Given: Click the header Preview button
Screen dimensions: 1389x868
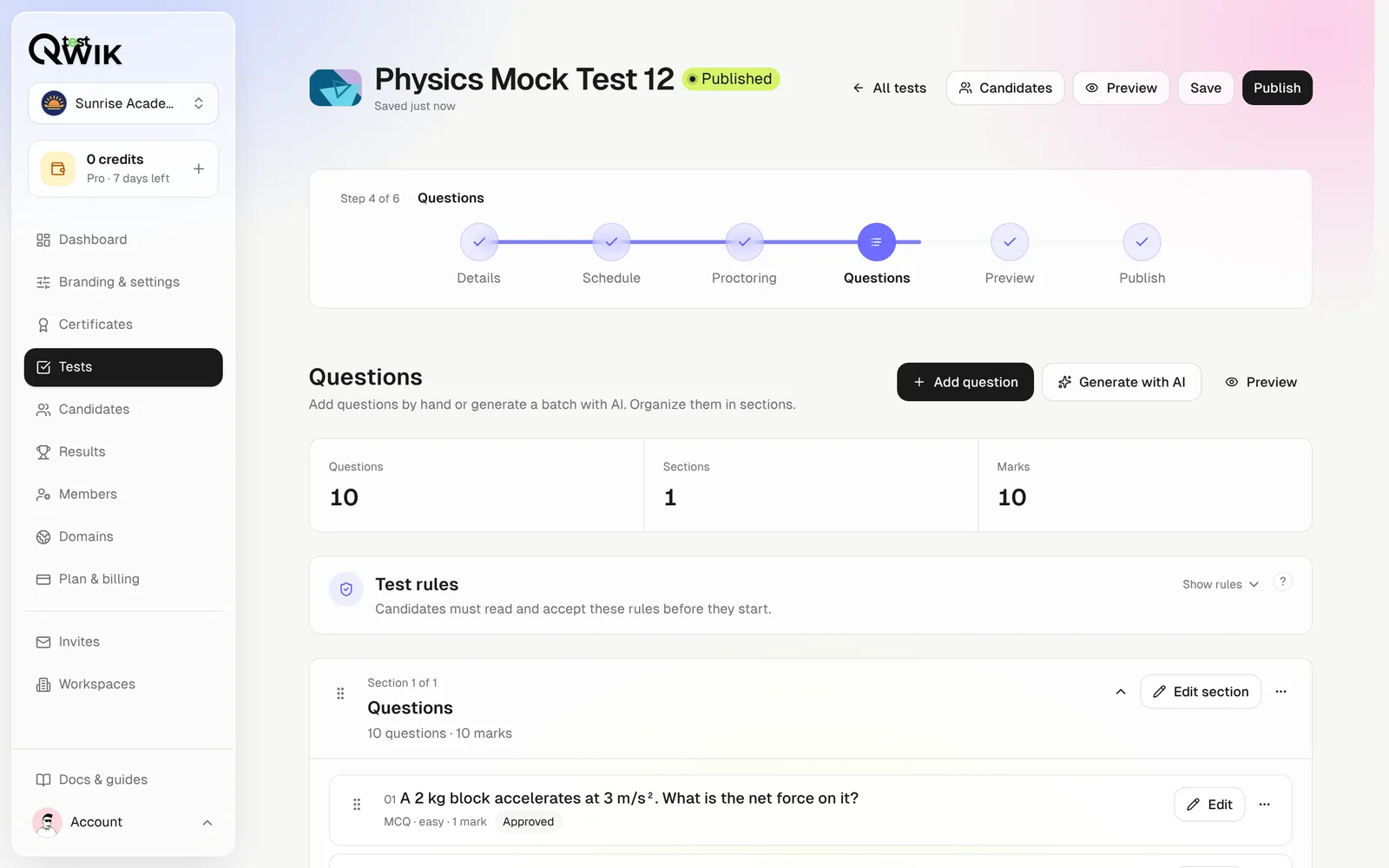Looking at the screenshot, I should [x=1121, y=88].
